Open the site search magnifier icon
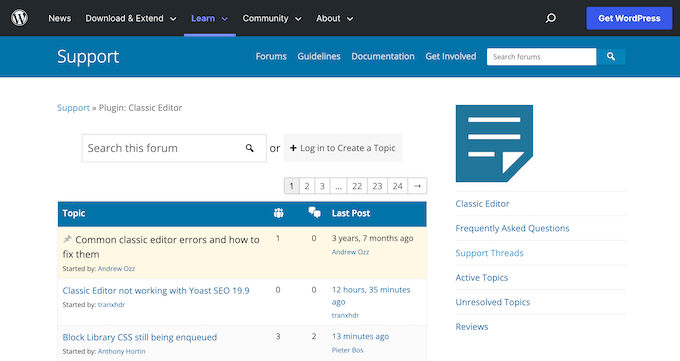The height and width of the screenshot is (361, 680). [551, 18]
